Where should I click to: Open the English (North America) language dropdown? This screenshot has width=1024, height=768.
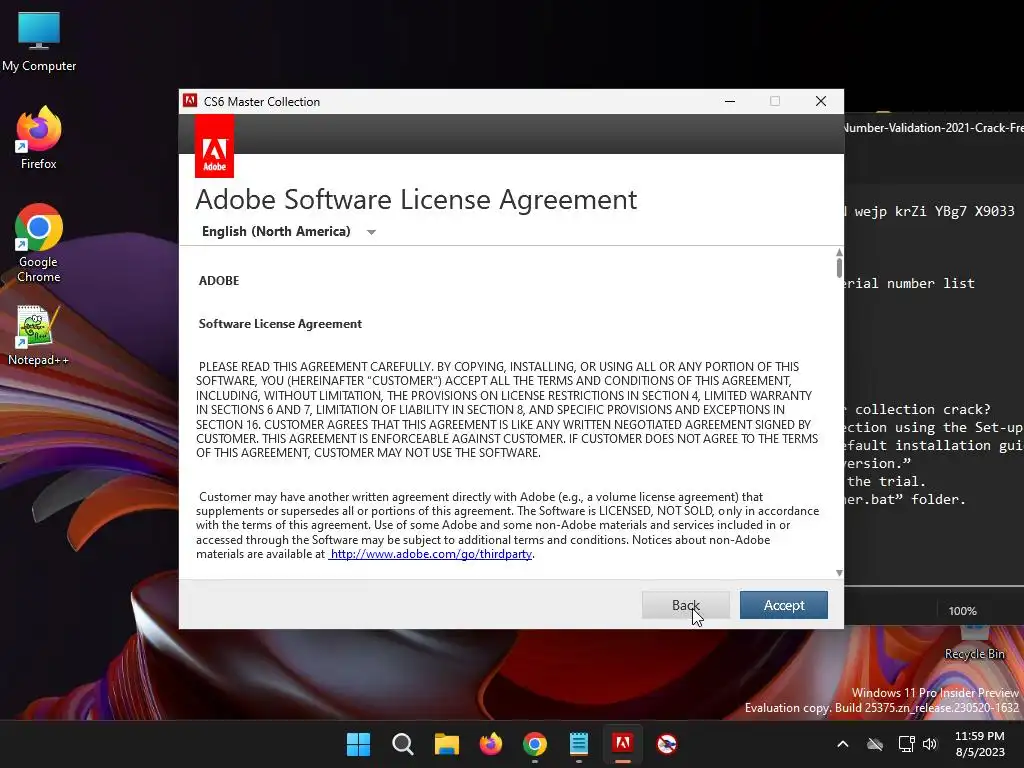(x=289, y=232)
